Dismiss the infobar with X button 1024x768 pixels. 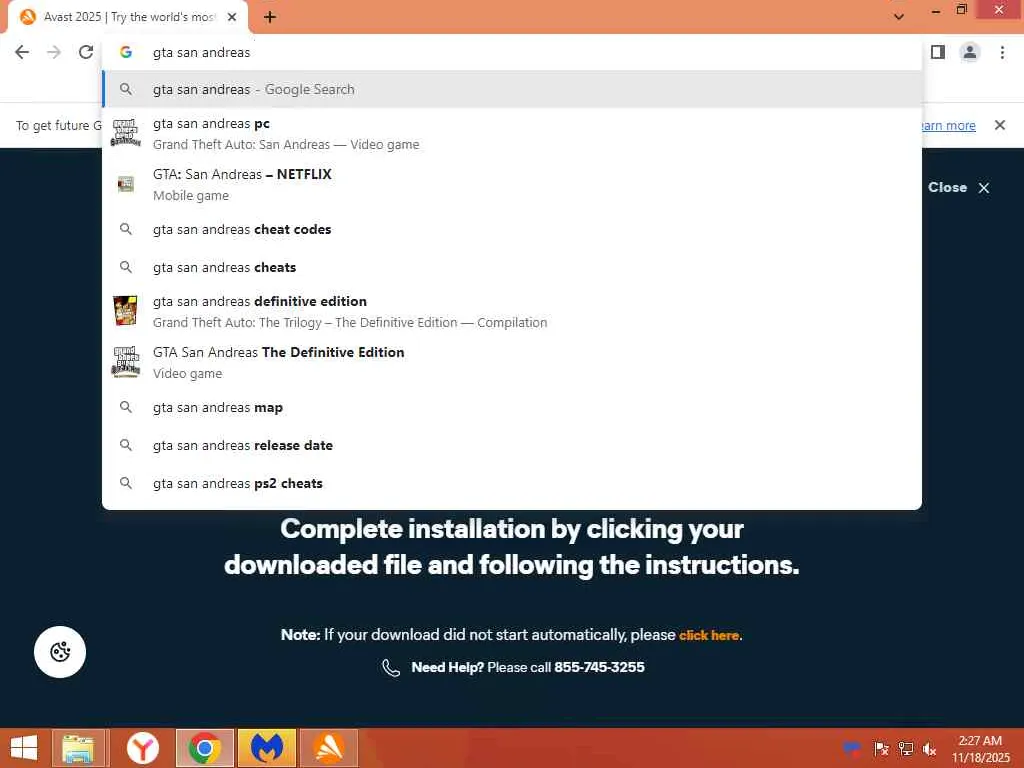(1000, 125)
